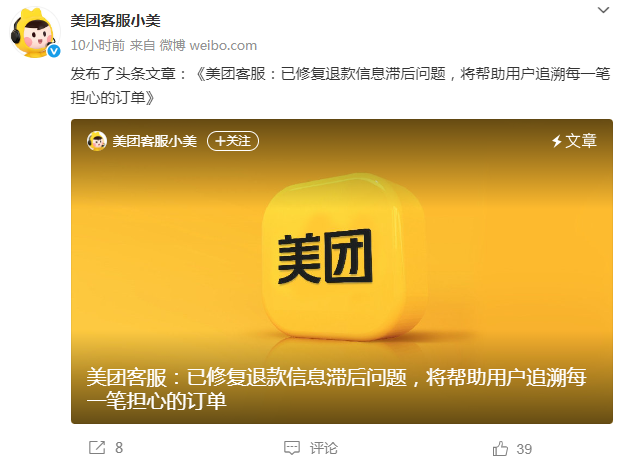Click the article card headline caption
Screen dimensions: 622x465
(x=336, y=389)
